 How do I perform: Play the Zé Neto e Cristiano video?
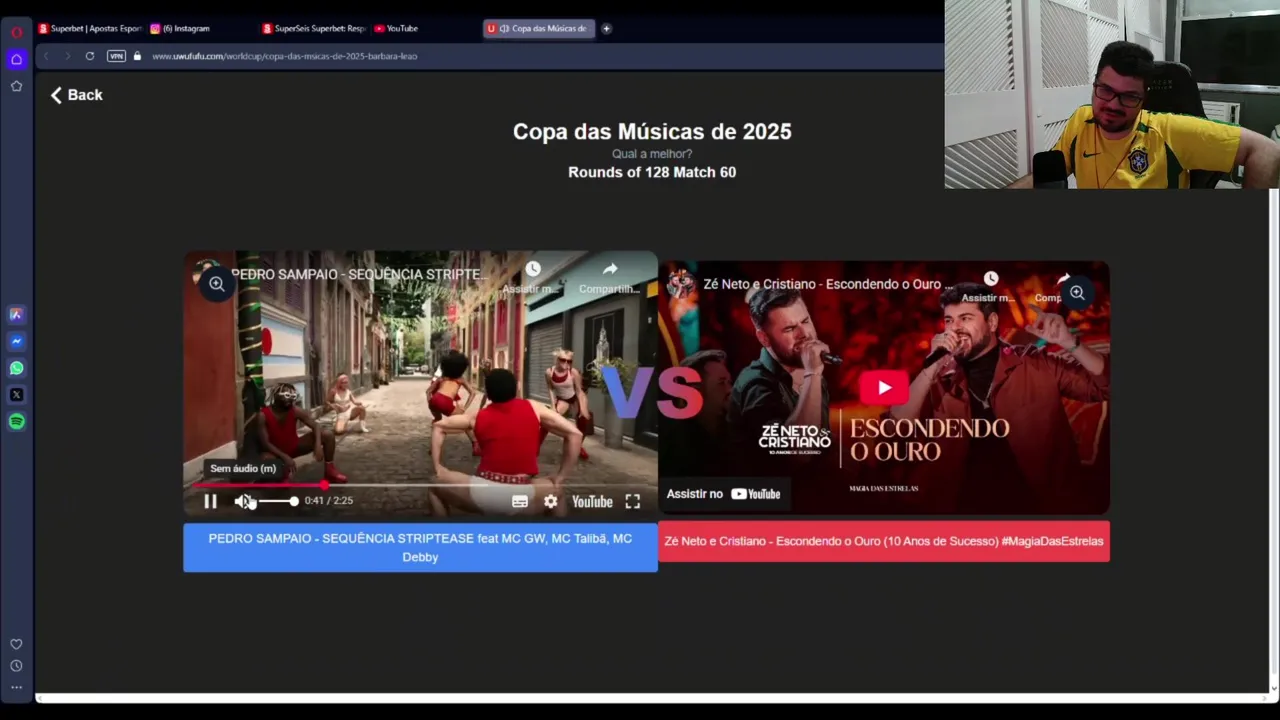tap(884, 388)
